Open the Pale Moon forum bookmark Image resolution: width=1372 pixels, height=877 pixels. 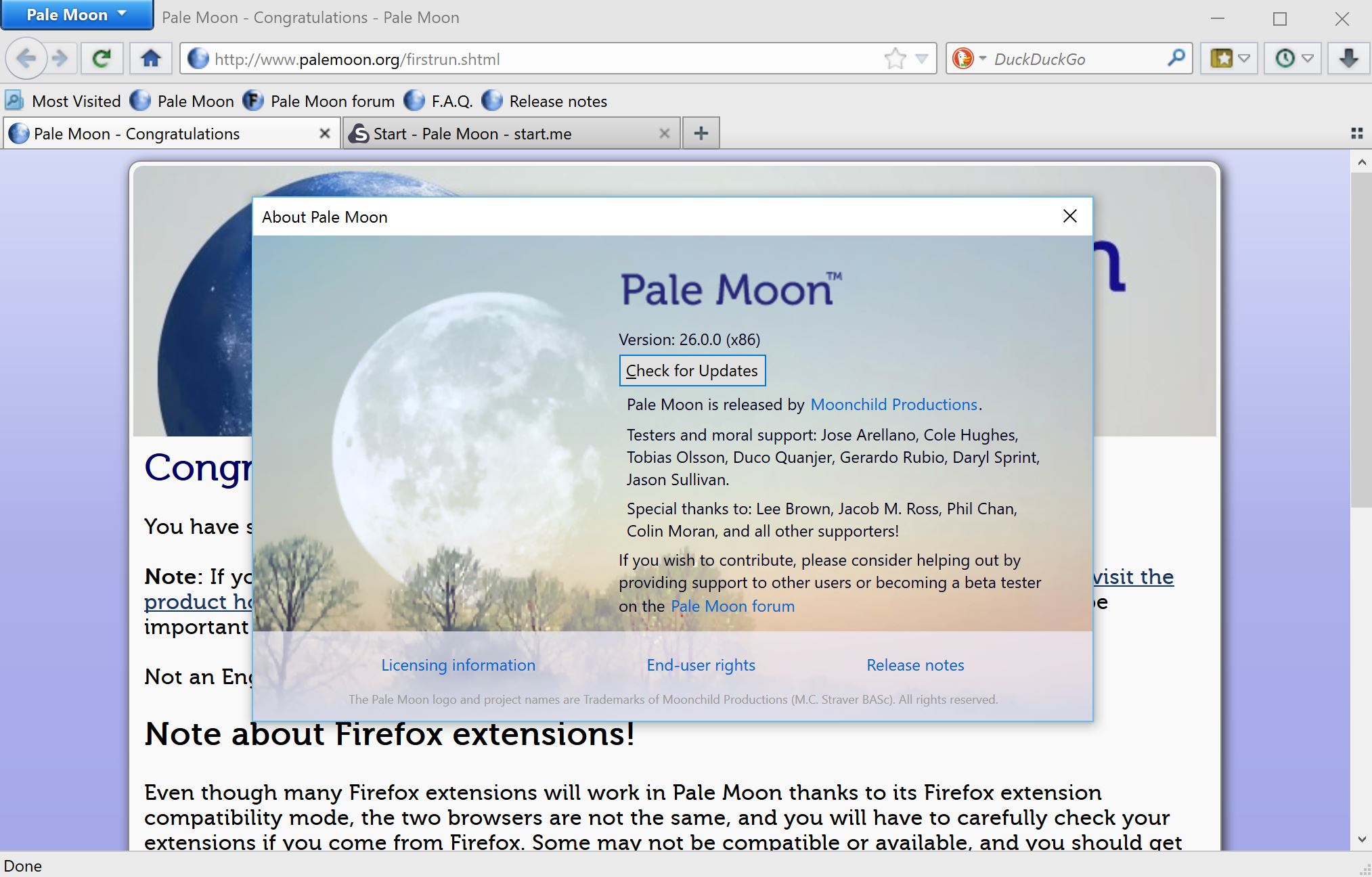(x=319, y=101)
